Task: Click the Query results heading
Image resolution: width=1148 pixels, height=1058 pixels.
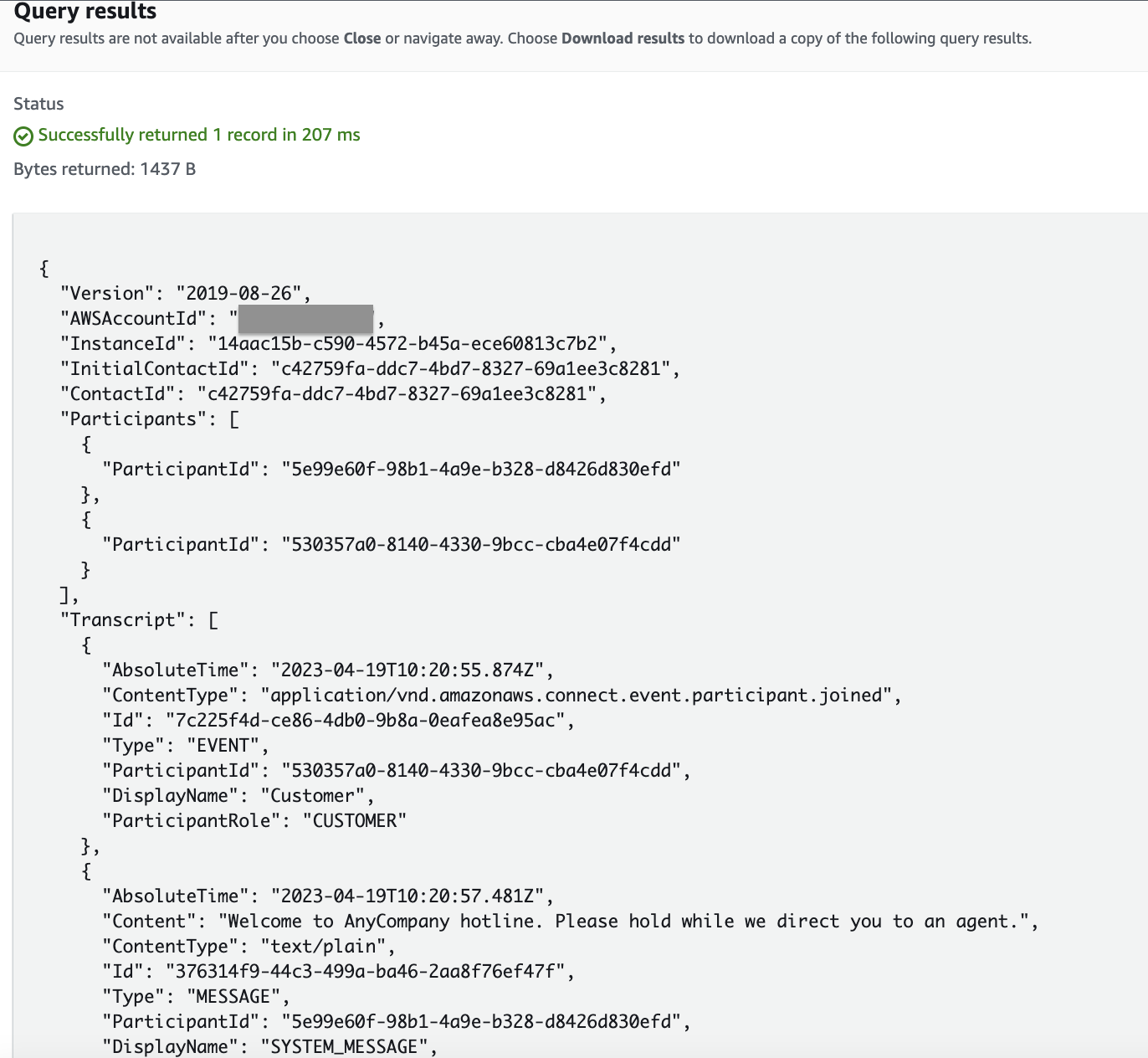Action: tap(85, 12)
